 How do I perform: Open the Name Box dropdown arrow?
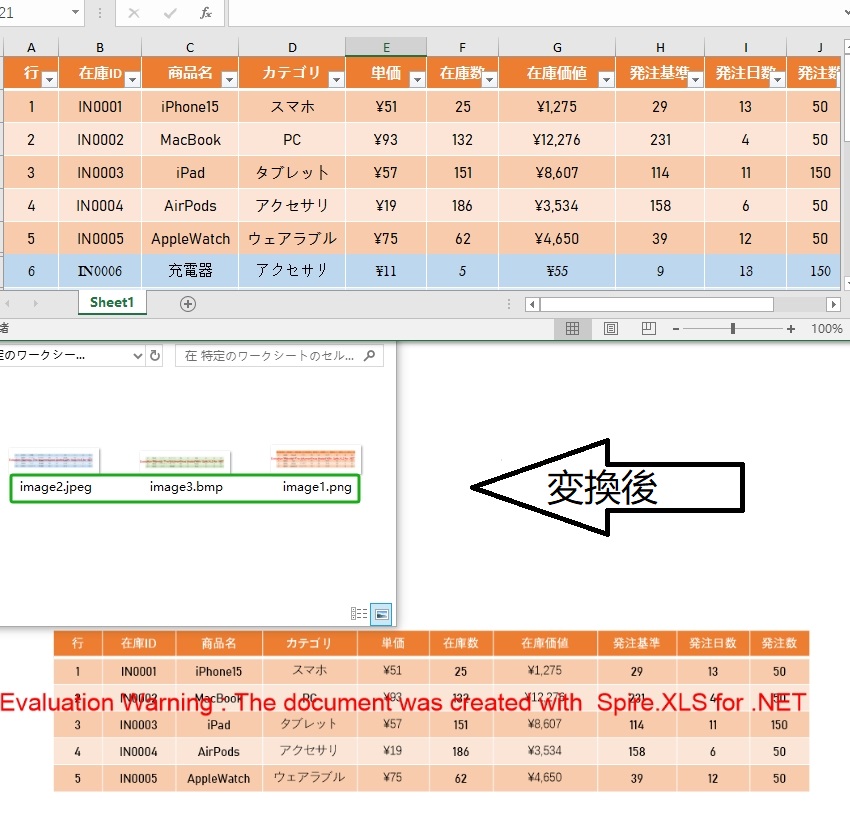[x=76, y=13]
